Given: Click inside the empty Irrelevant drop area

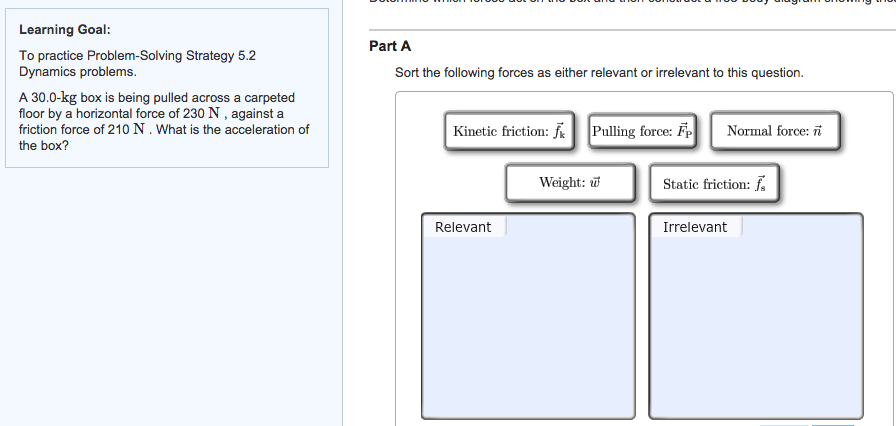Looking at the screenshot, I should [x=755, y=325].
